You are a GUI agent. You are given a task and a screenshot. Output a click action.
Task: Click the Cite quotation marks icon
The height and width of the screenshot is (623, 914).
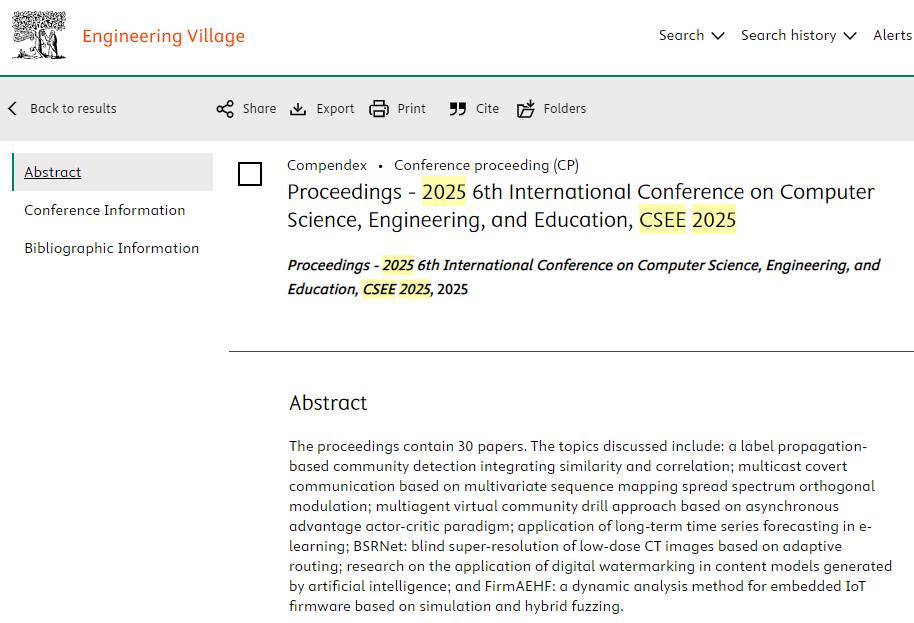tap(458, 109)
